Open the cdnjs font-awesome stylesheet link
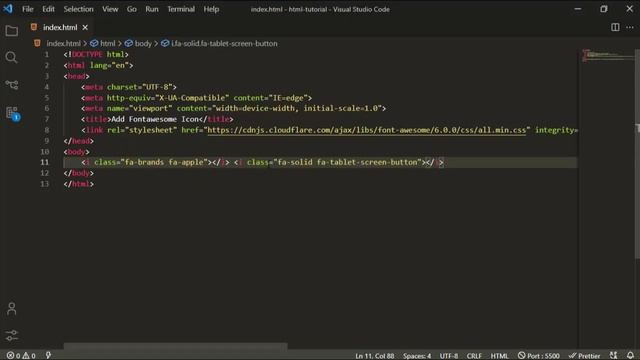Screen dimensions: 640x360 (x=367, y=130)
